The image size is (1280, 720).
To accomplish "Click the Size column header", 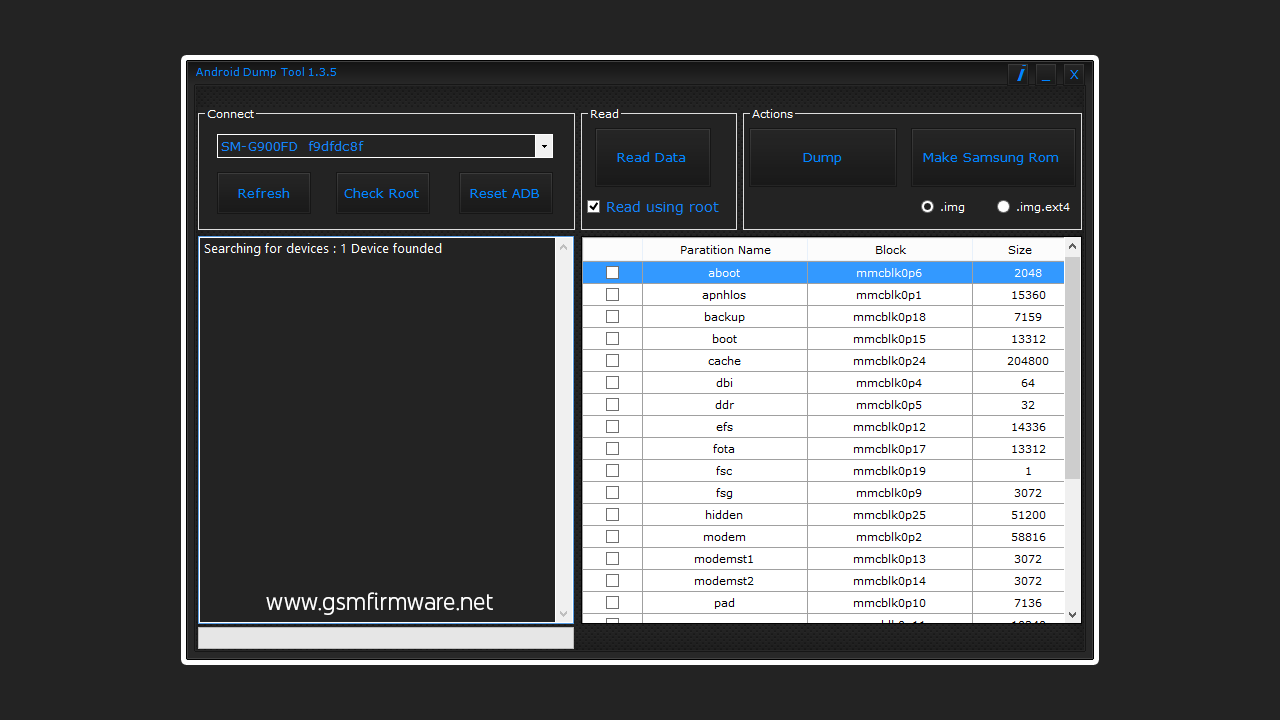I will 1019,249.
